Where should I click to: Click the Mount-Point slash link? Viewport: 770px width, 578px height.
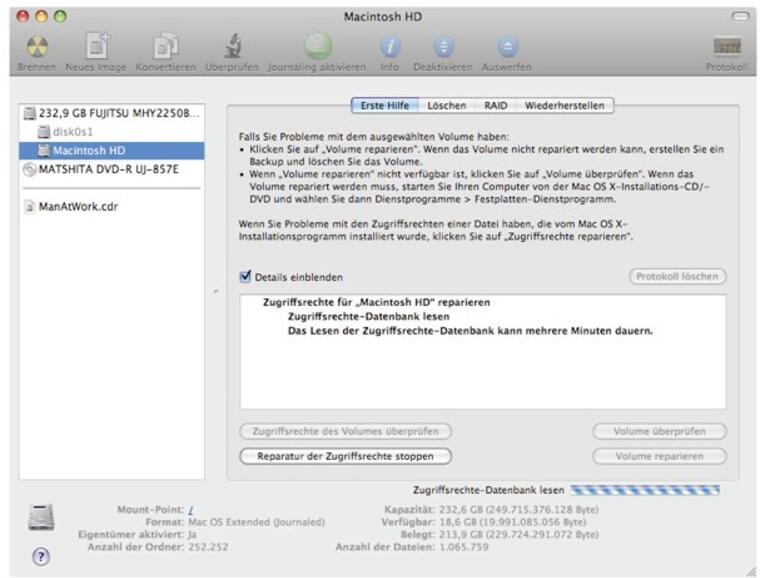click(191, 510)
